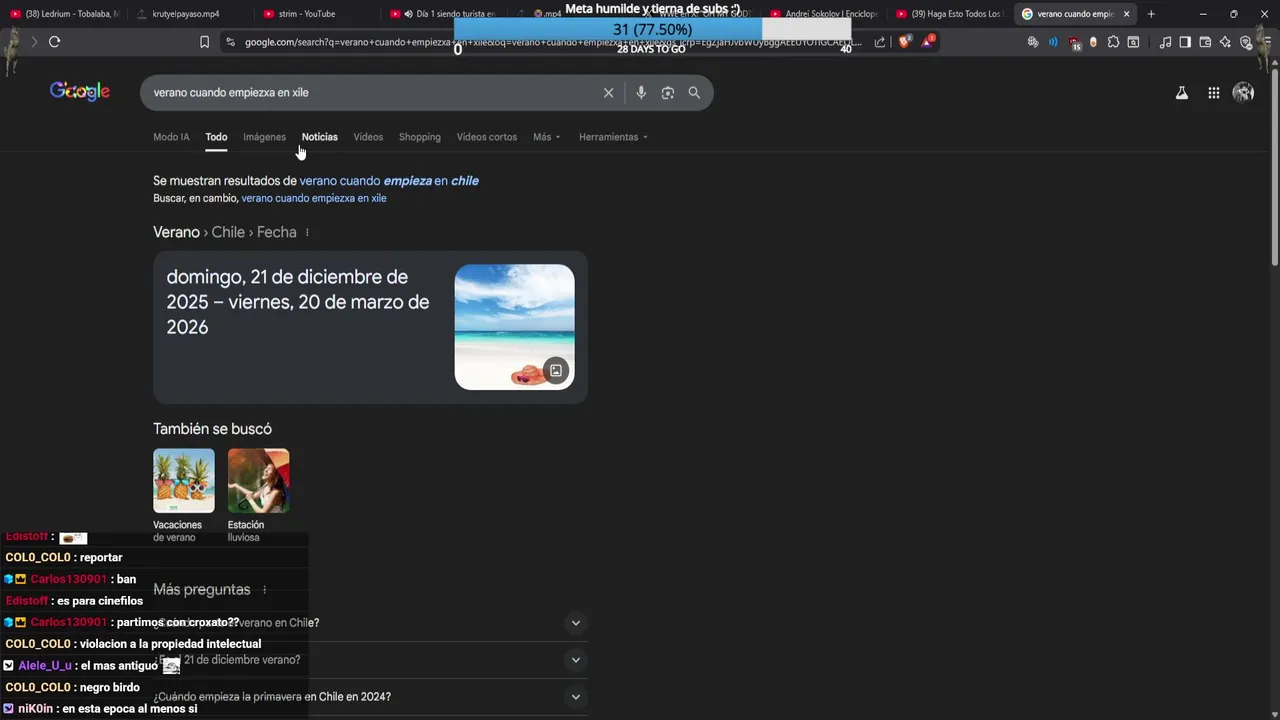Open Search Labs flask icon
The image size is (1280, 720).
1181,93
